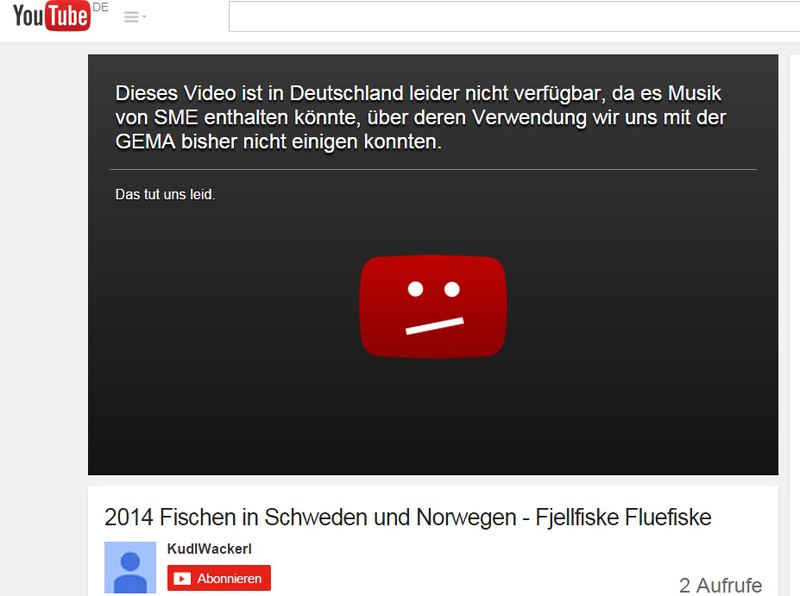800x596 pixels.
Task: Click the video title Fischen in Schweden
Action: click(x=408, y=517)
